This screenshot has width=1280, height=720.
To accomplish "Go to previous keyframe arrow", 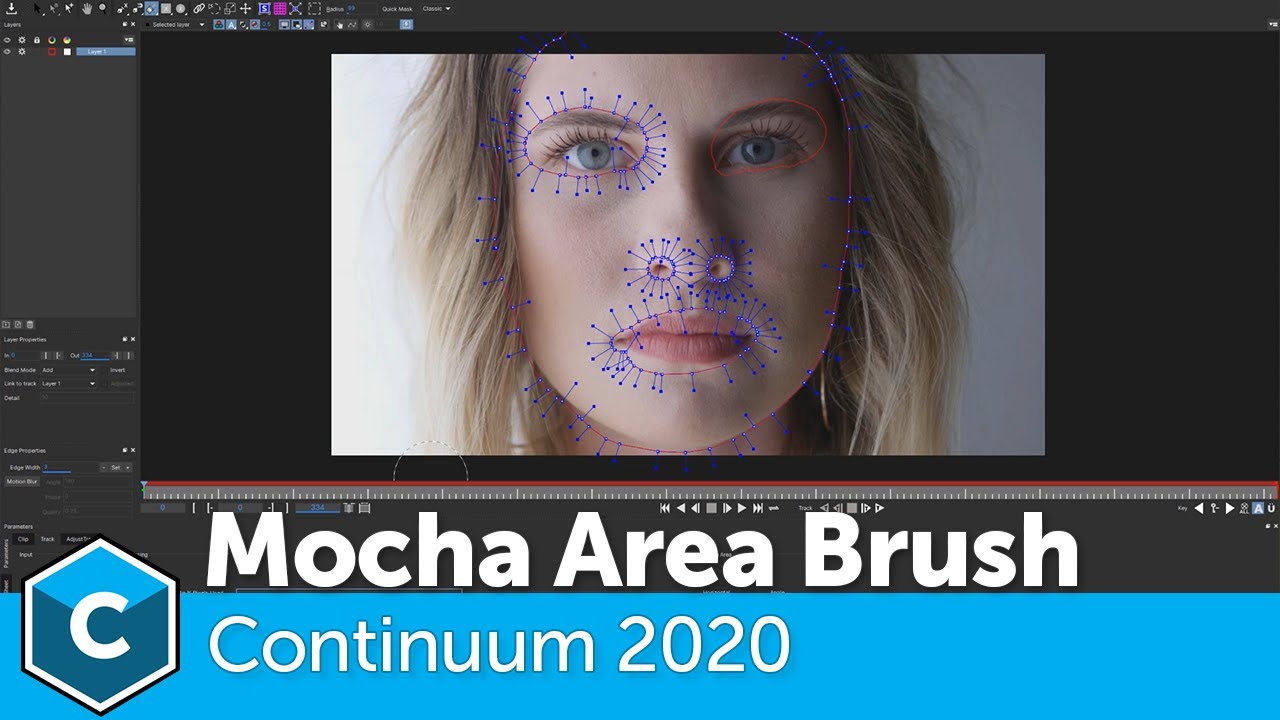I will click(1198, 508).
